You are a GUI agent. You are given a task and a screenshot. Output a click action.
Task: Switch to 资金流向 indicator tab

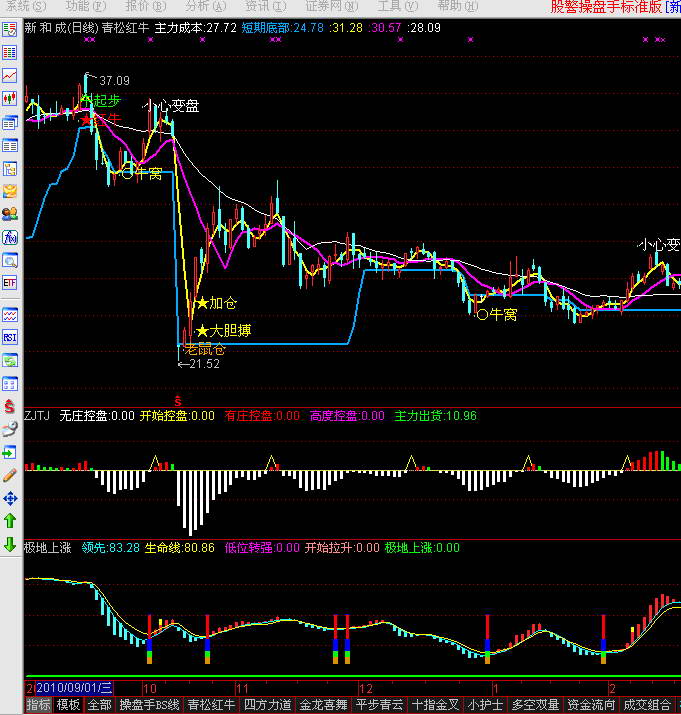click(x=591, y=705)
